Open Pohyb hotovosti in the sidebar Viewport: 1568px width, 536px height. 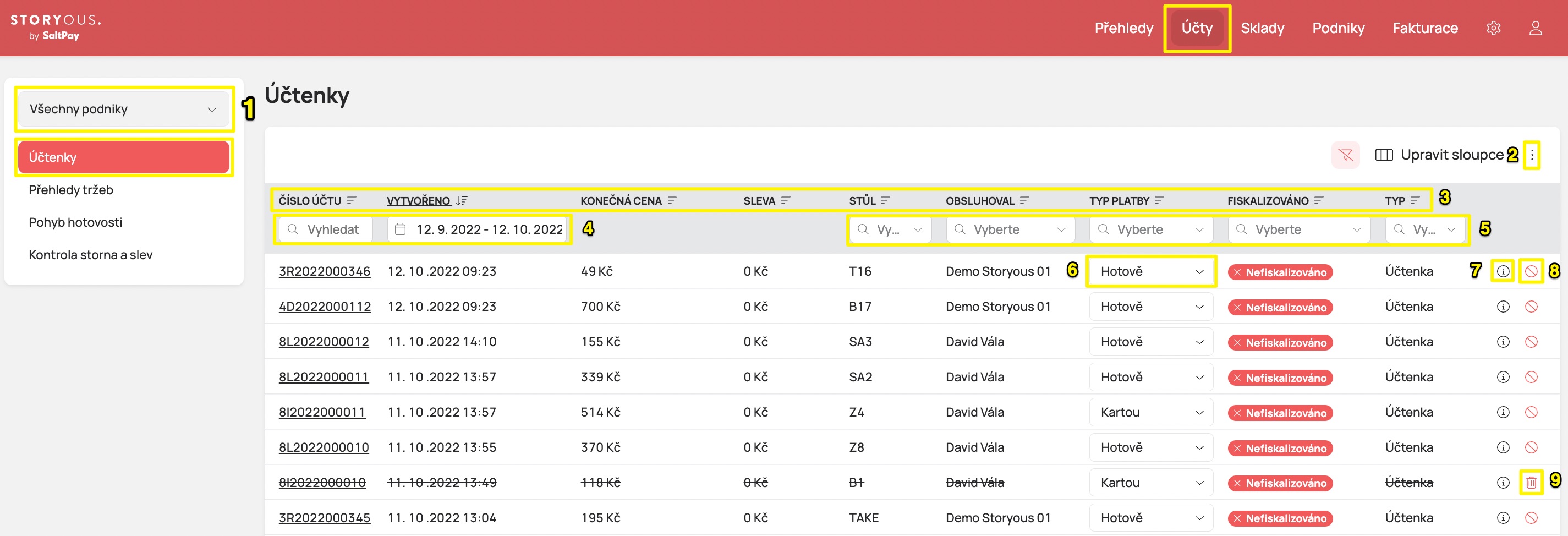click(75, 222)
